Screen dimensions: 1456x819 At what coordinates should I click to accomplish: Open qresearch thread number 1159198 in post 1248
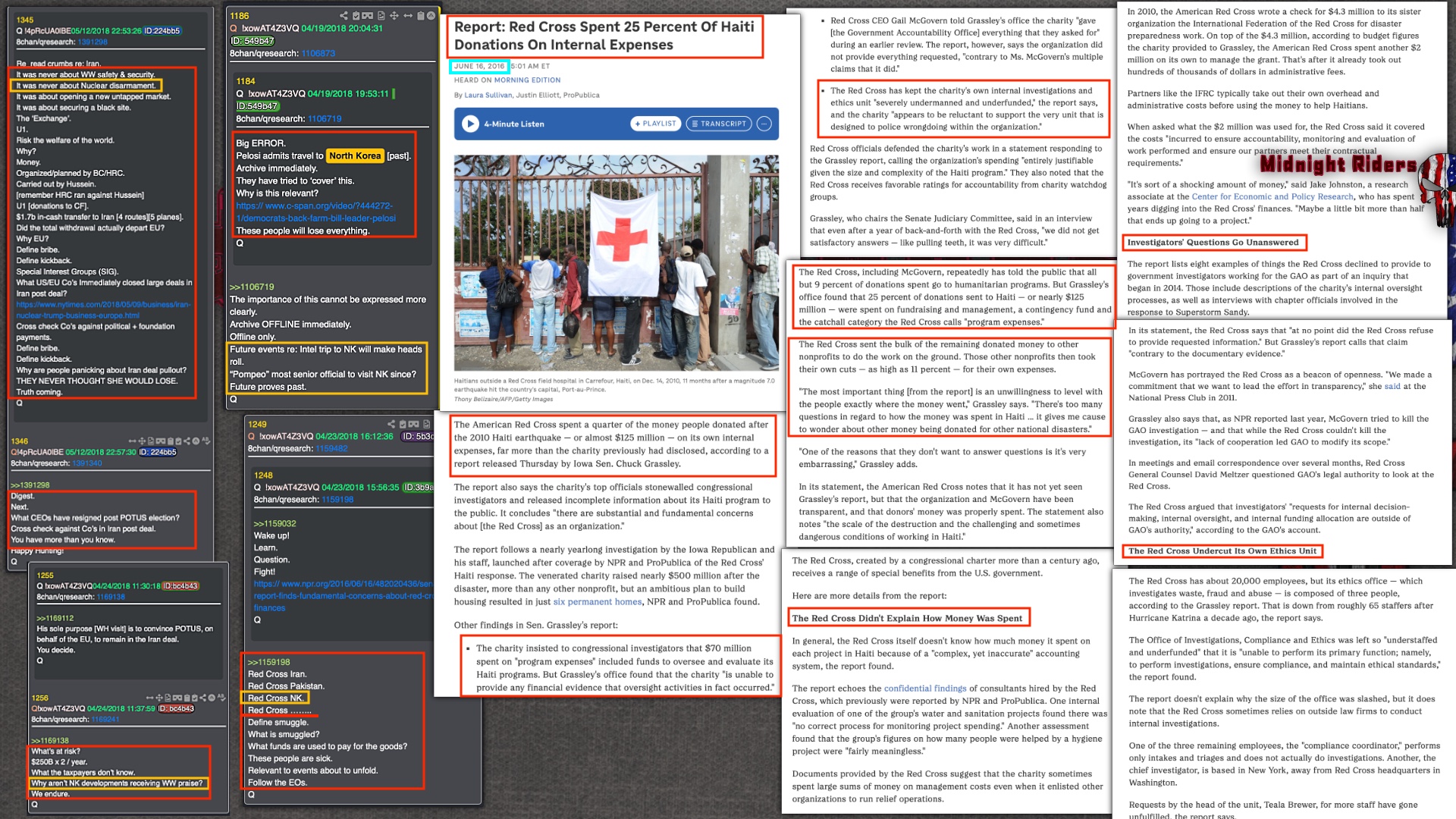(337, 499)
